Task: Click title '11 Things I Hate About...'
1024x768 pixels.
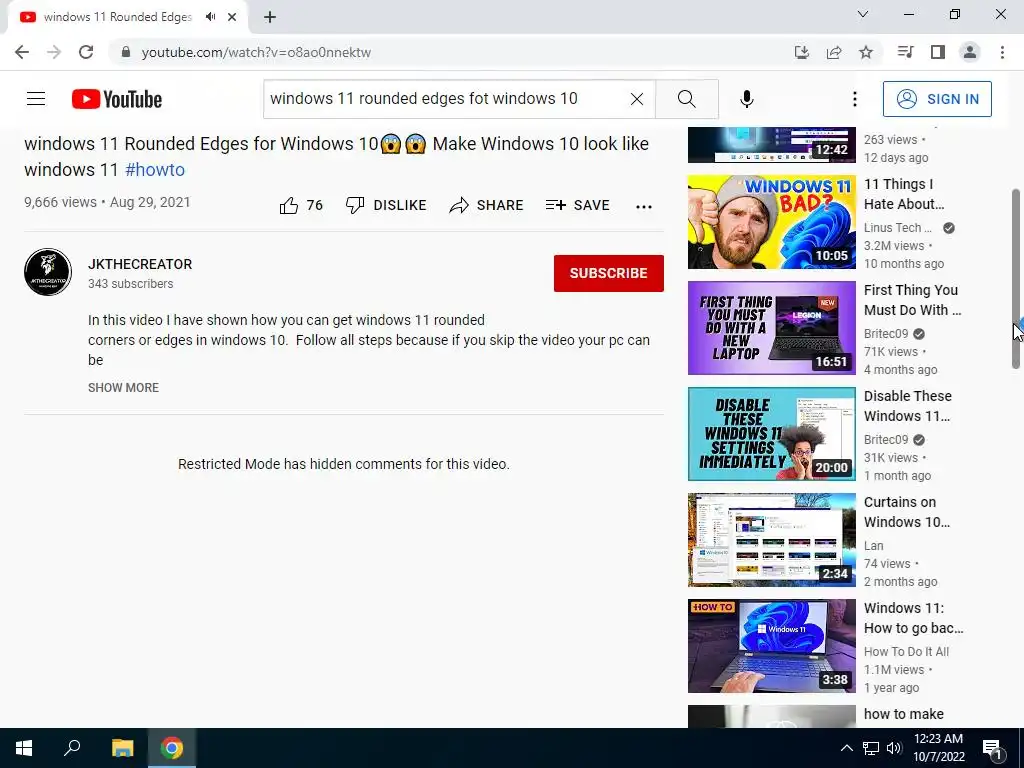Action: (x=904, y=194)
